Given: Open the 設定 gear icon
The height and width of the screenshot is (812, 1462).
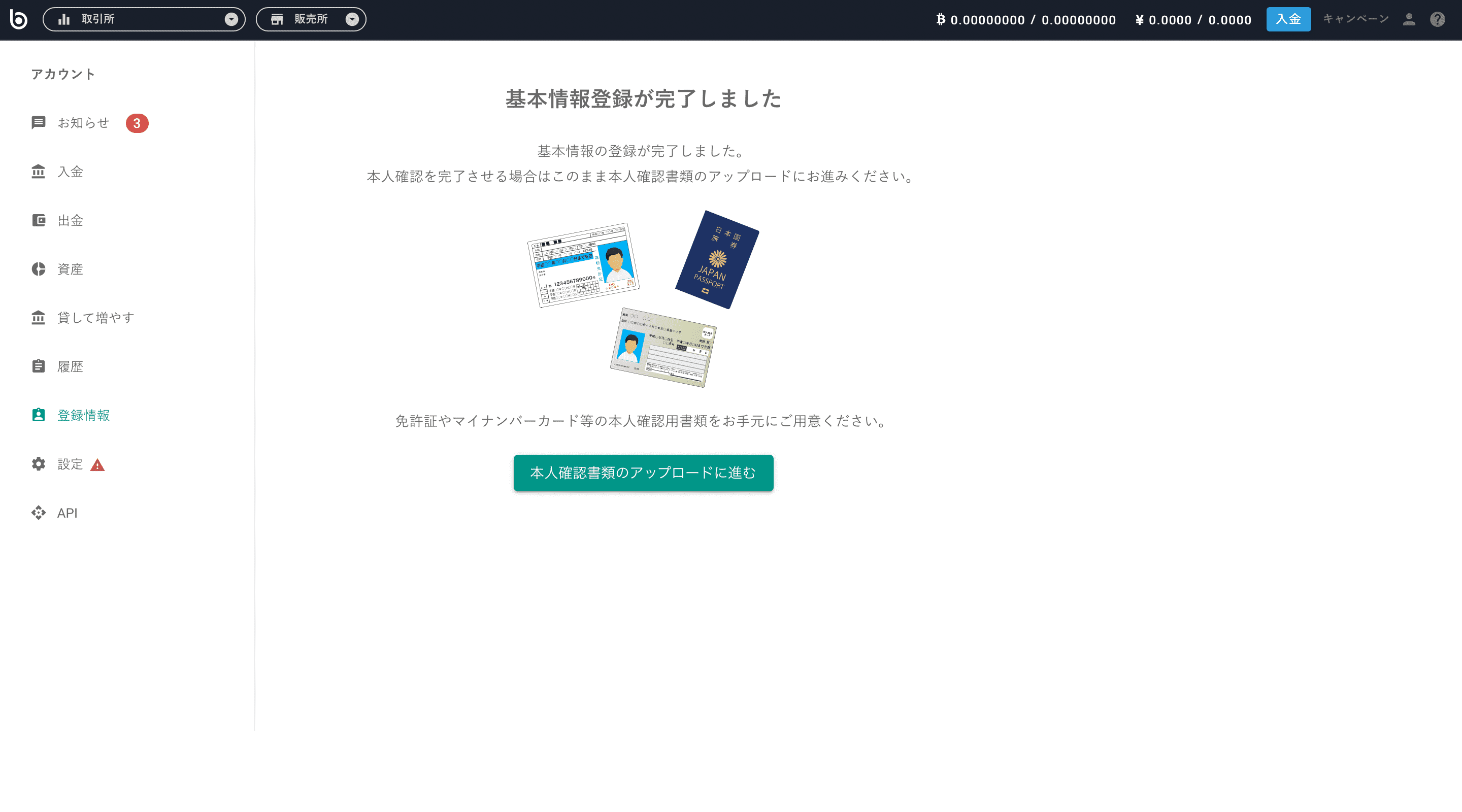Looking at the screenshot, I should coord(38,463).
